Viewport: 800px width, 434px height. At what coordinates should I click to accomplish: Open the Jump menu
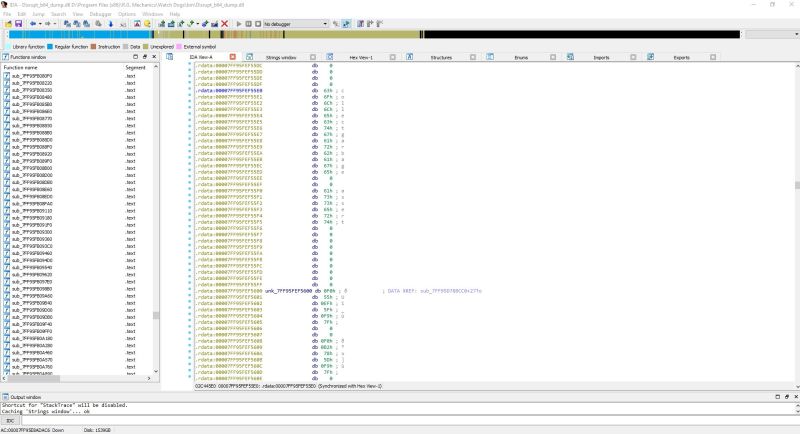[38, 14]
